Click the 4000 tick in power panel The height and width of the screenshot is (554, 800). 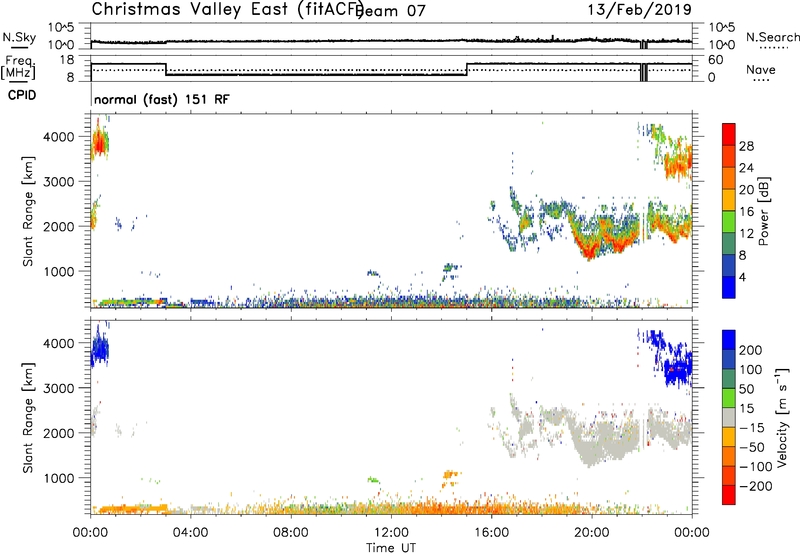coord(61,137)
